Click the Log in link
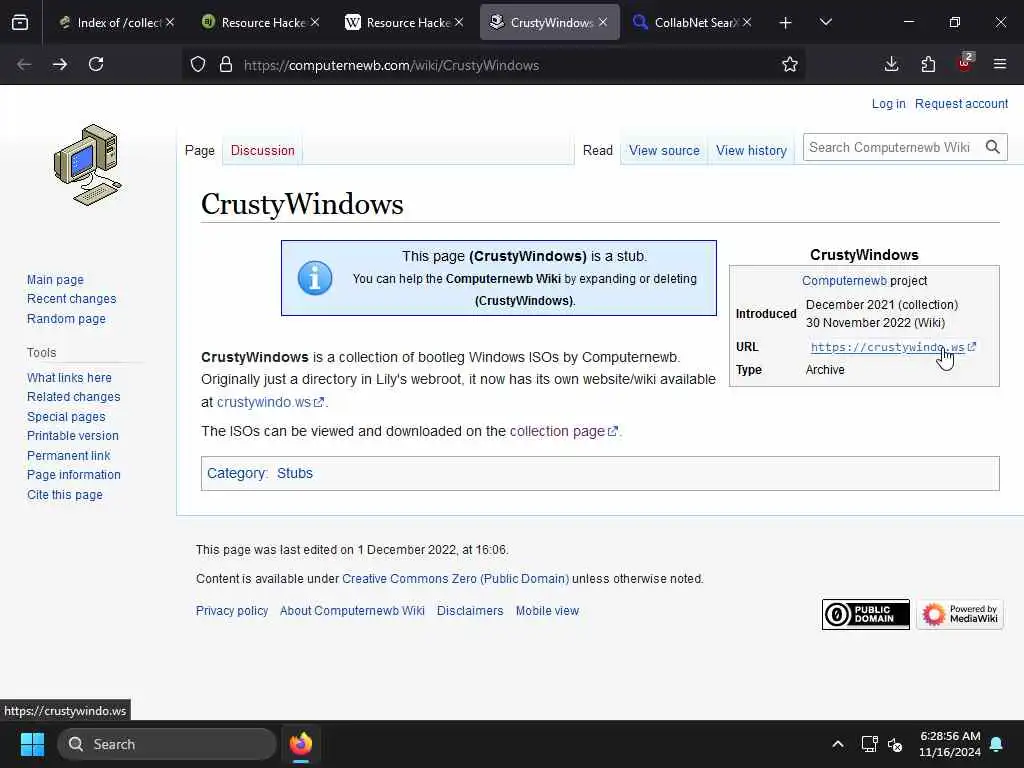Screen dimensions: 1024x768 888,104
